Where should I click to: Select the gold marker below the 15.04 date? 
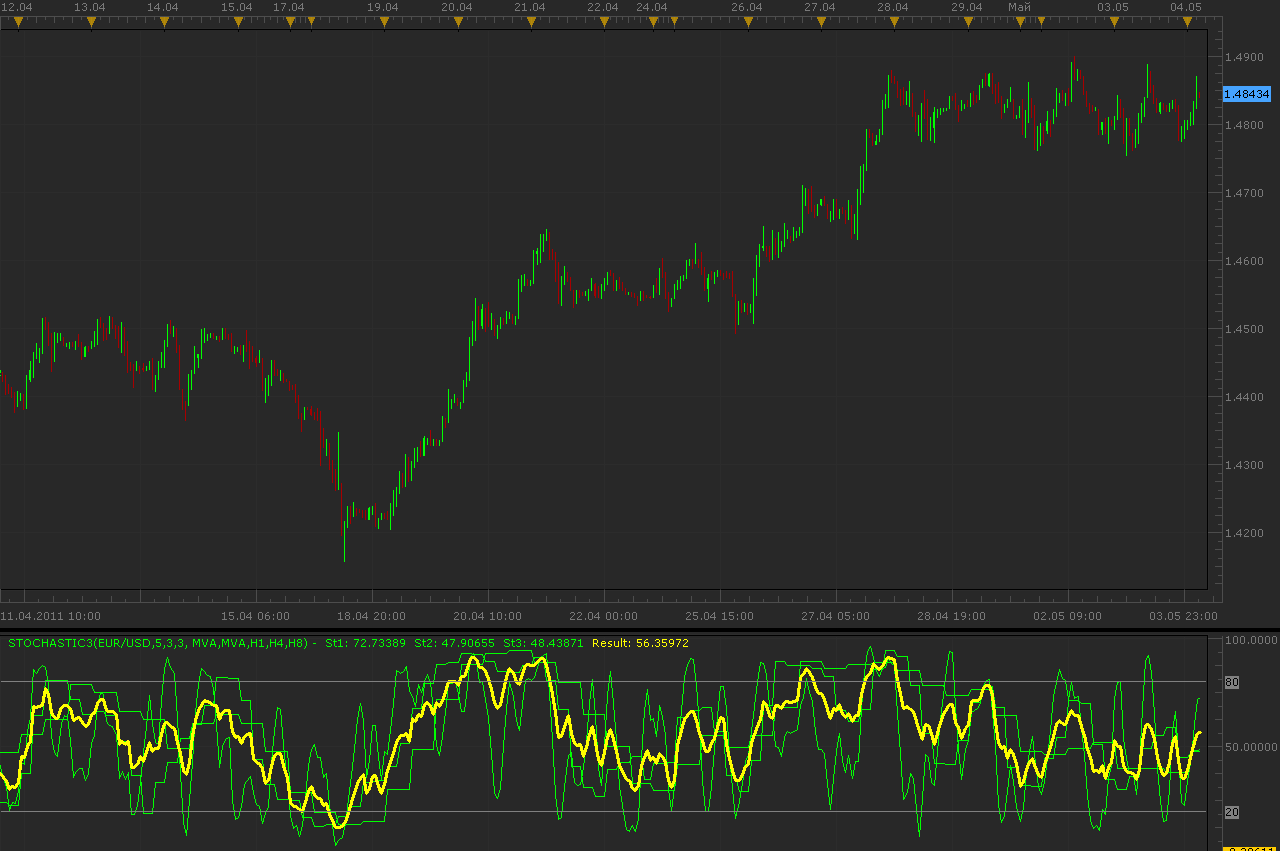(x=238, y=21)
